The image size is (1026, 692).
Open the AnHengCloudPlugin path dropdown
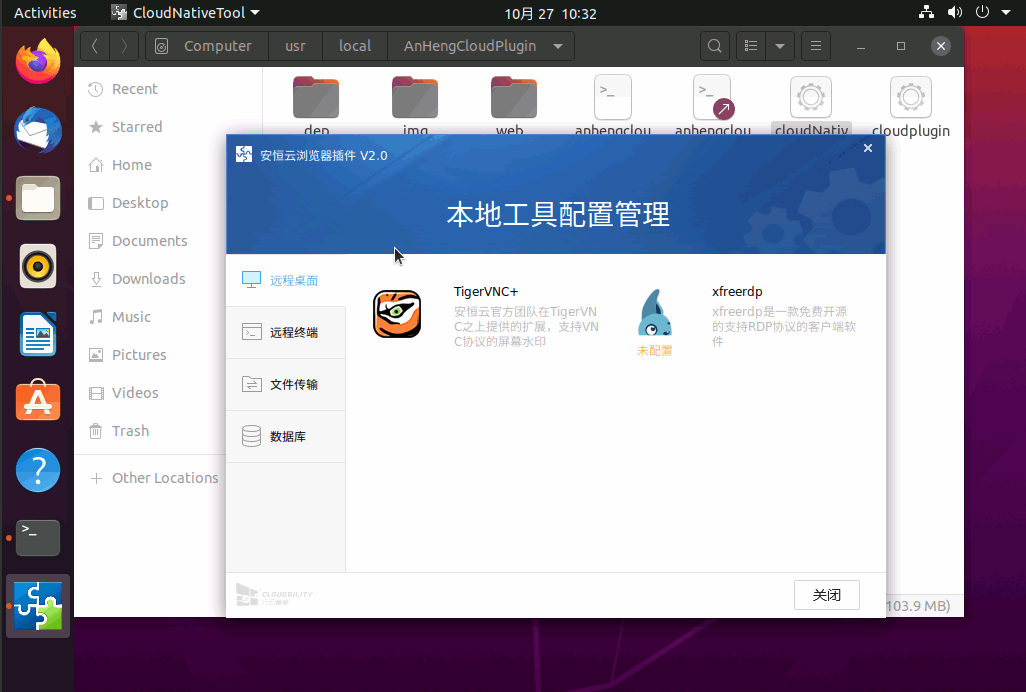557,46
